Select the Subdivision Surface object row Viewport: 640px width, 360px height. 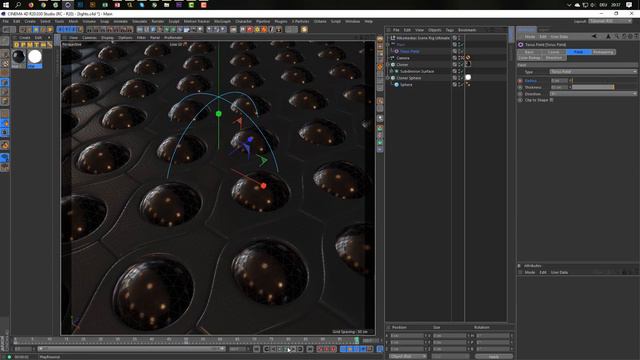[417, 71]
